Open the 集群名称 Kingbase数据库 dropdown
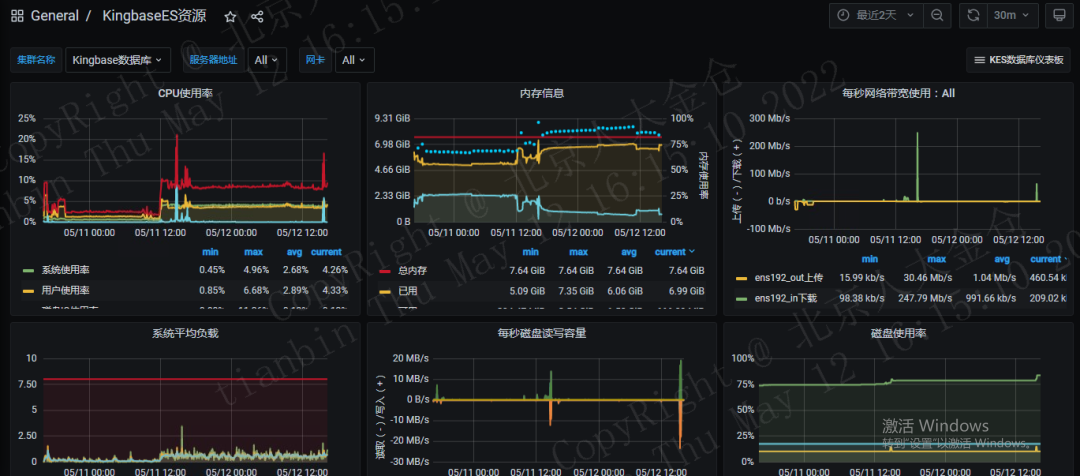Viewport: 1080px width, 476px height. 118,60
